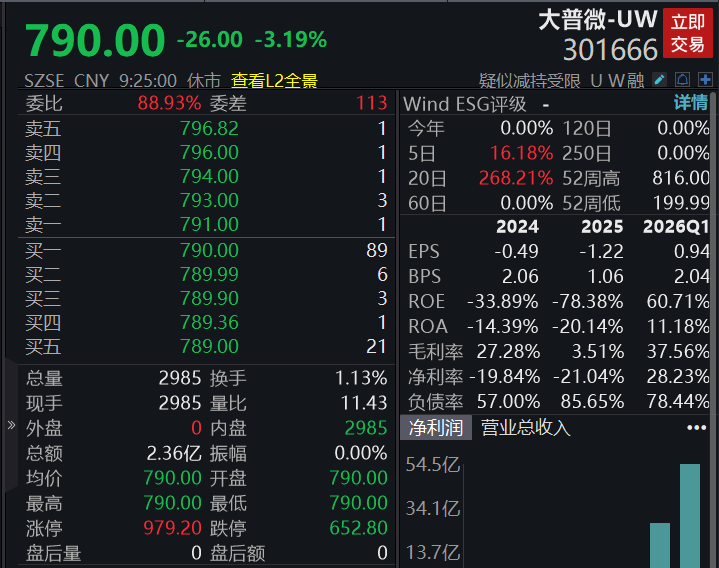Viewport: 719px width, 568px height.
Task: Click 换手 value 1.13%
Action: 361,378
